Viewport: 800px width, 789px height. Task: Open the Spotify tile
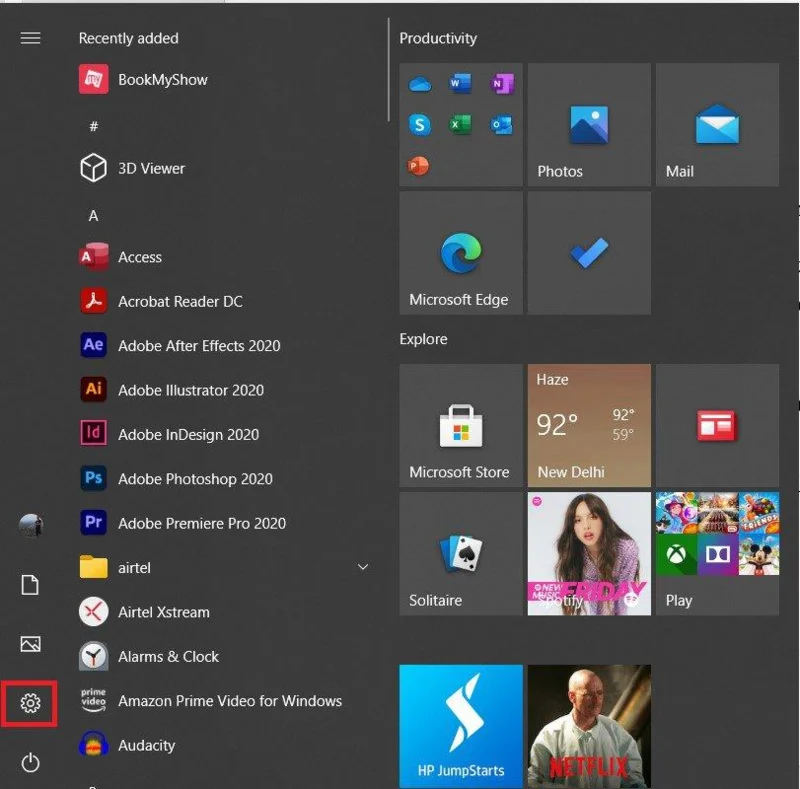click(x=589, y=553)
